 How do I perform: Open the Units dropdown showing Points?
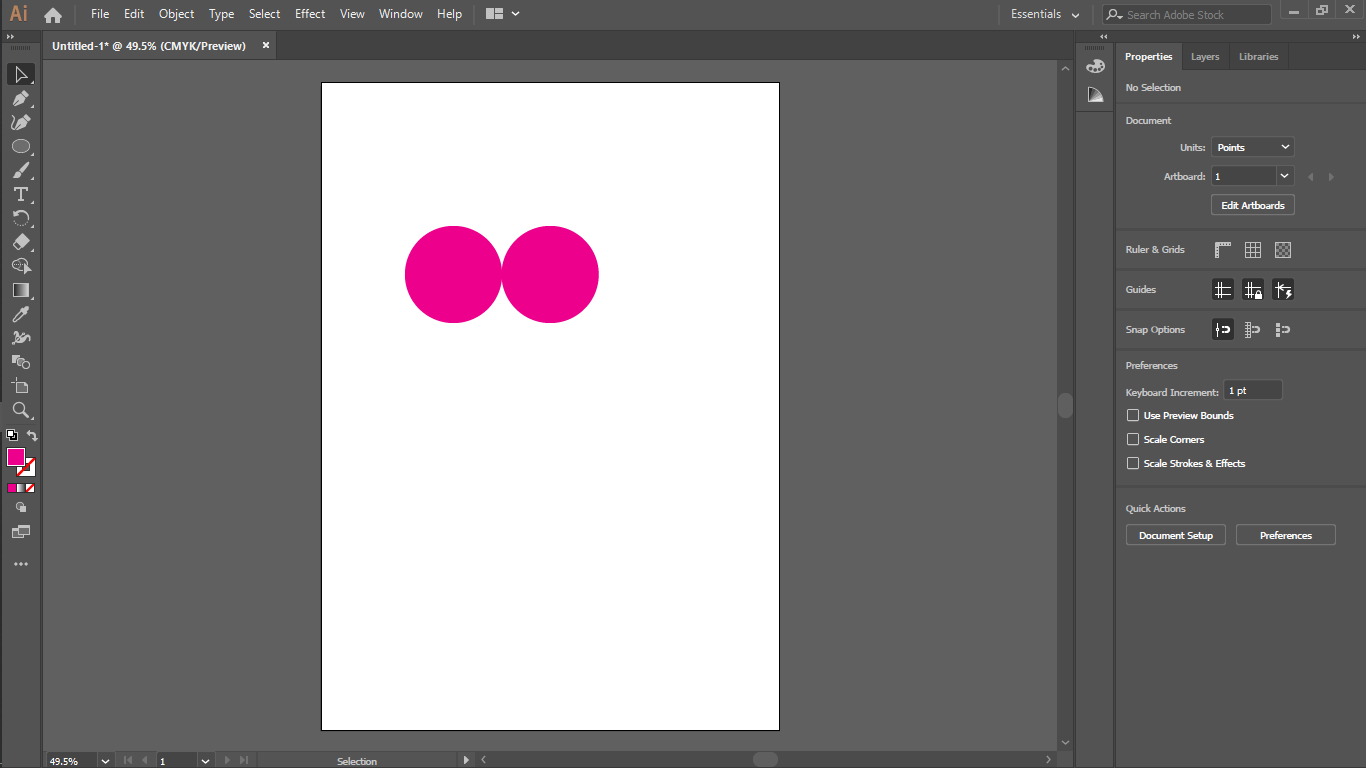point(1252,147)
